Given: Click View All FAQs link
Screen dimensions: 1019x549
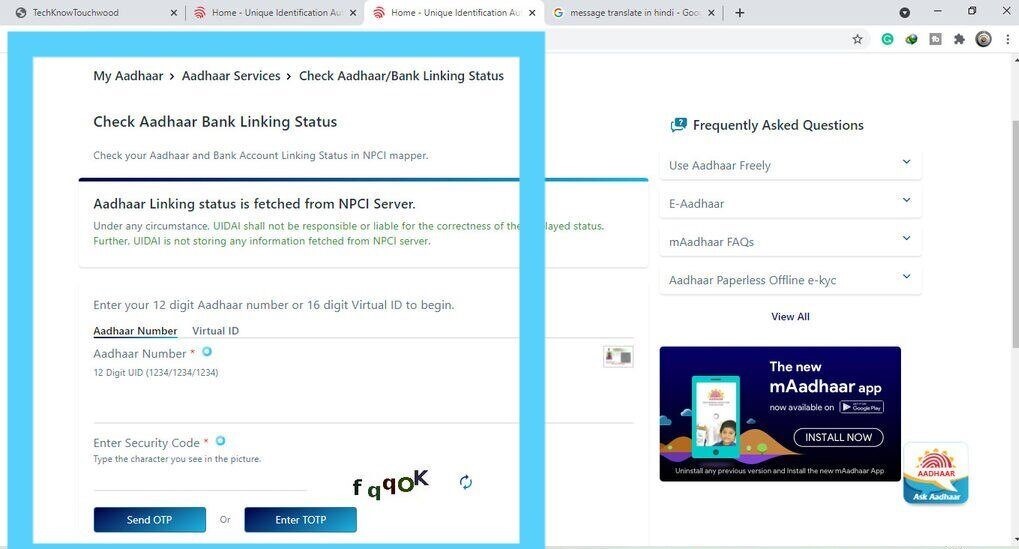Looking at the screenshot, I should click(790, 316).
